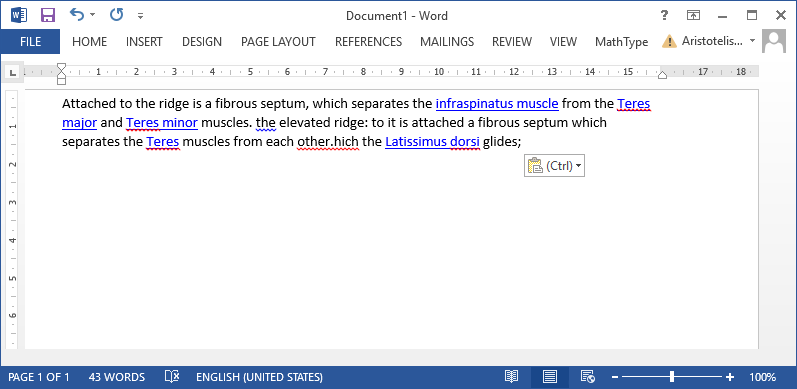Zoom out with minus button
797x389 pixels.
[615, 377]
